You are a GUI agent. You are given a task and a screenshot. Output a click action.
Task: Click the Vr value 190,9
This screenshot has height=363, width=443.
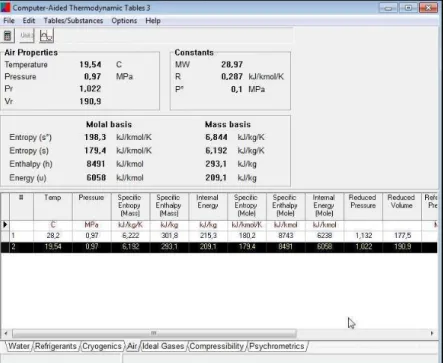(x=90, y=101)
